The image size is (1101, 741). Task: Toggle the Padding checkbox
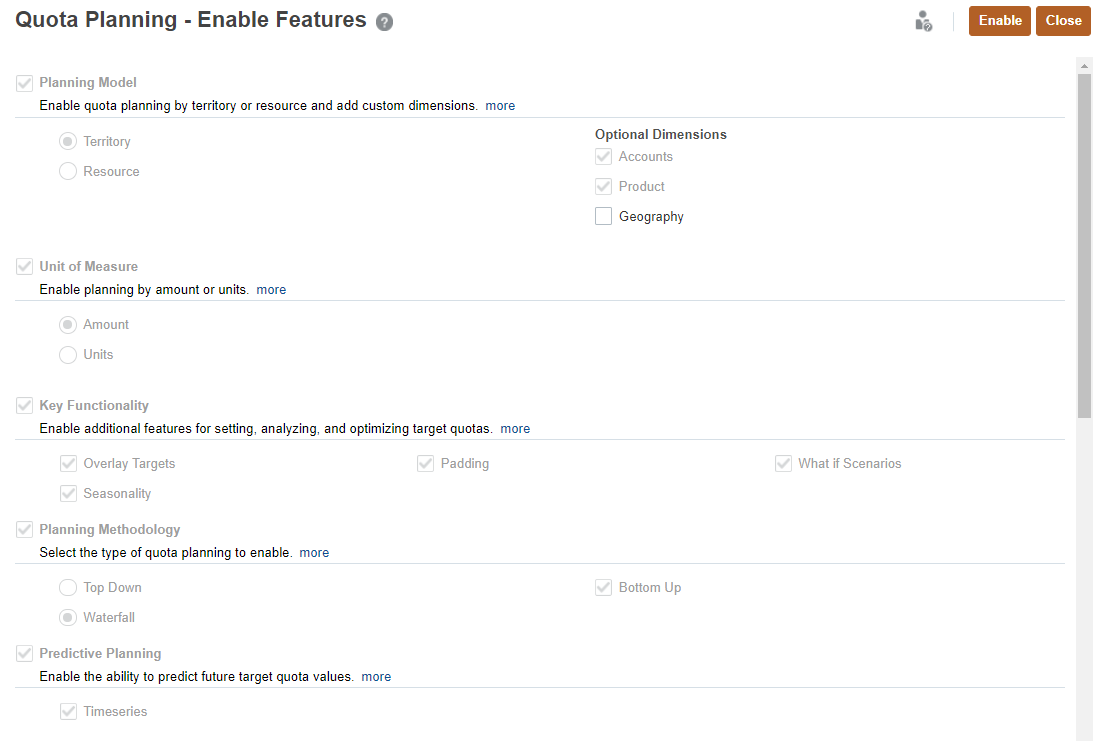(426, 463)
